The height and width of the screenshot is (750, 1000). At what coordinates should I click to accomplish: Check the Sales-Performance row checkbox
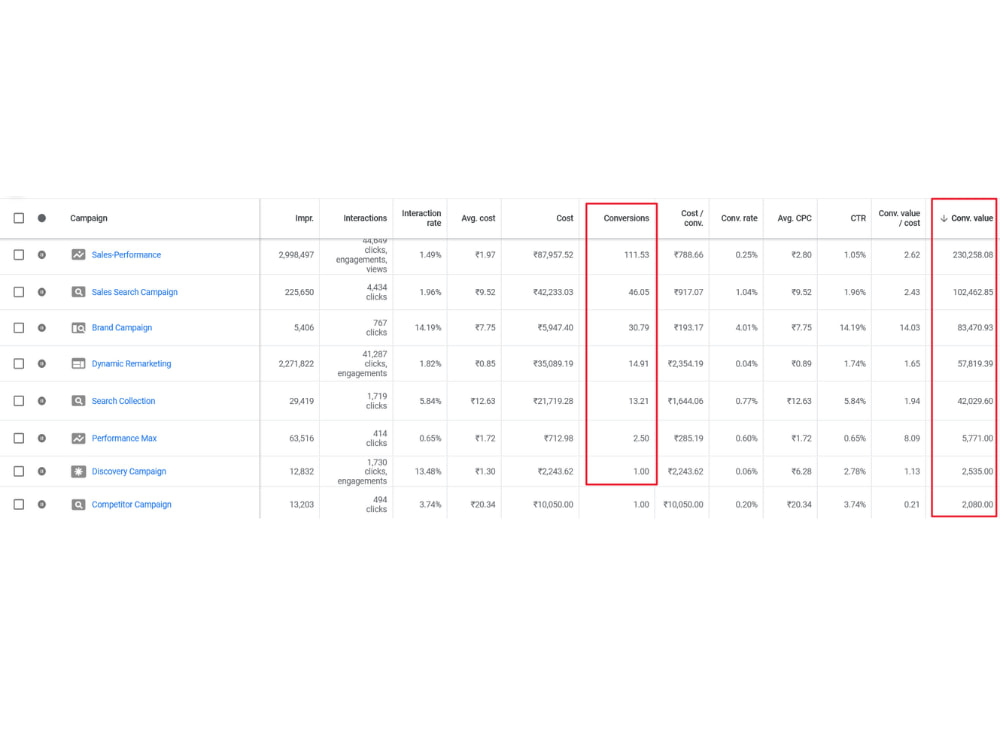point(19,254)
